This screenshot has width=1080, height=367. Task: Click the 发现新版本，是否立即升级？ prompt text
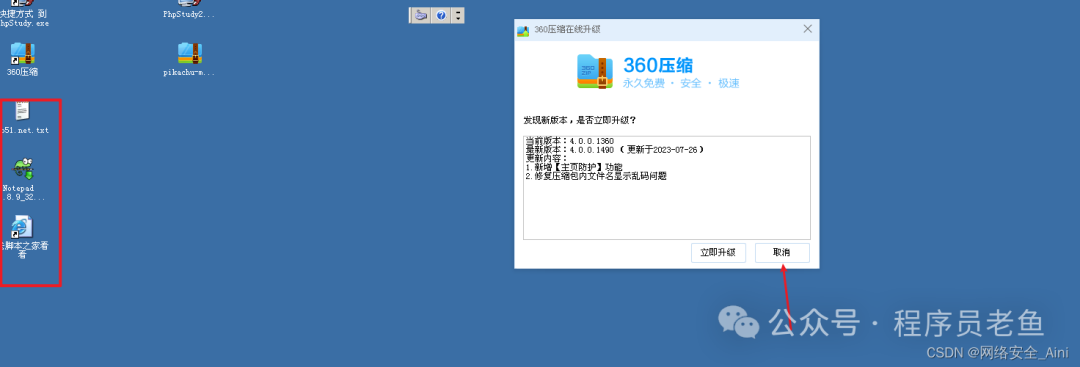[x=580, y=120]
